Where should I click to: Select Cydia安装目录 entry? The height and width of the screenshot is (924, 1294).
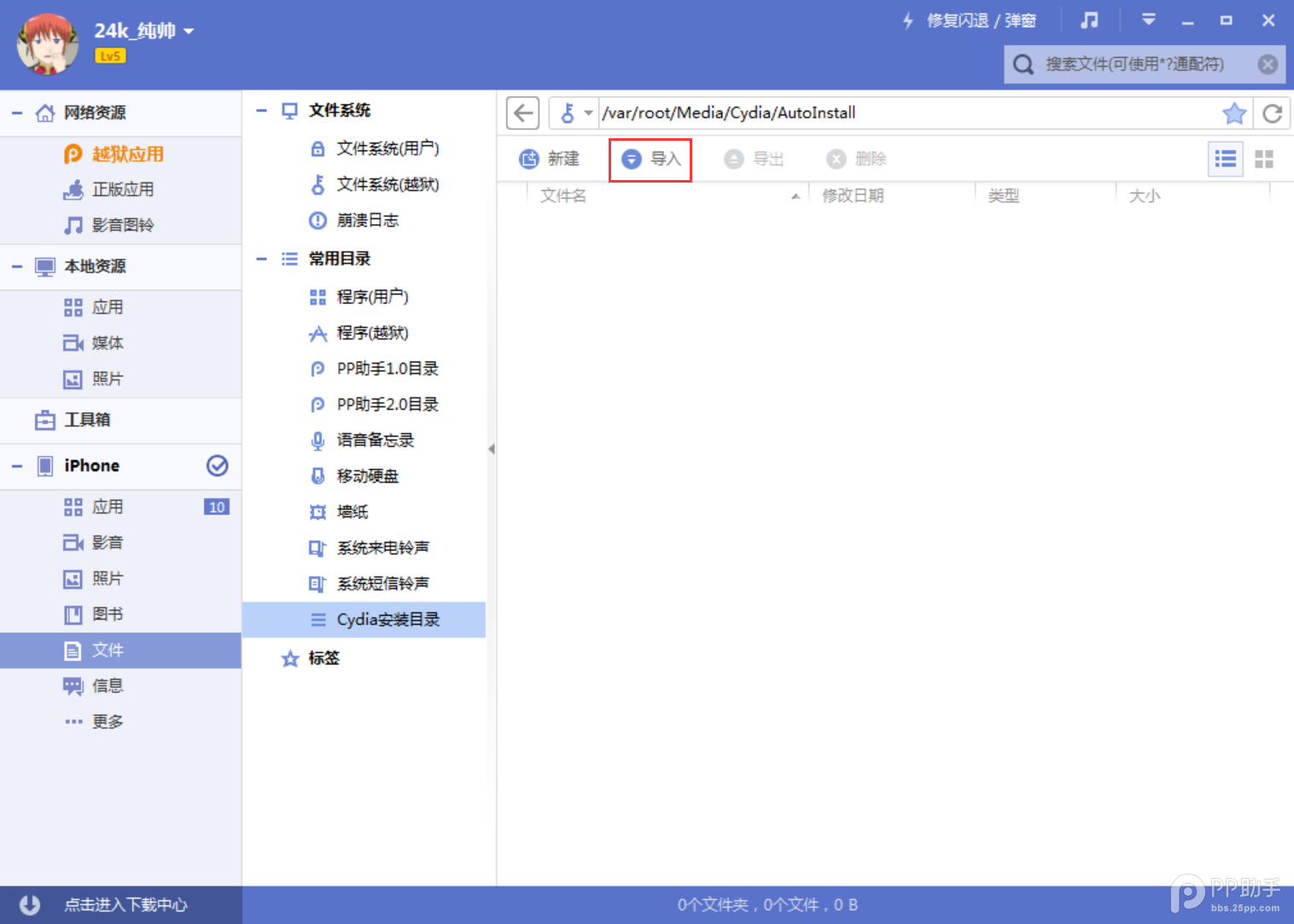pos(364,619)
